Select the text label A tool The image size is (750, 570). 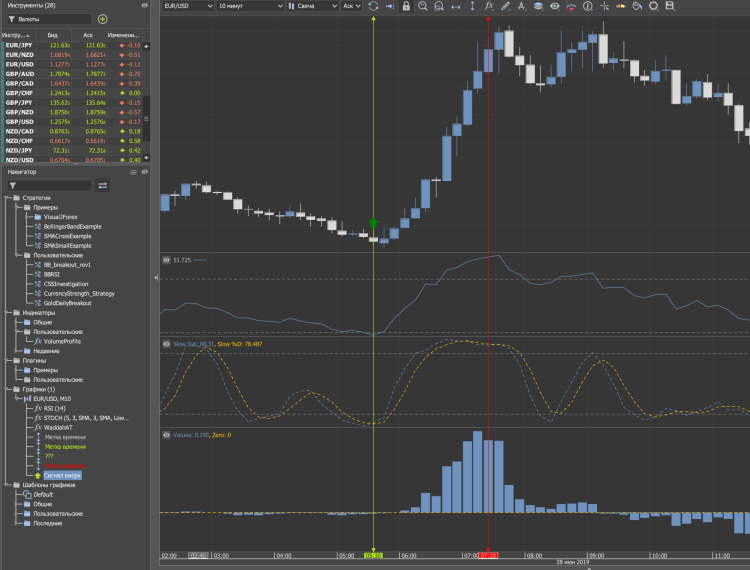pos(521,6)
